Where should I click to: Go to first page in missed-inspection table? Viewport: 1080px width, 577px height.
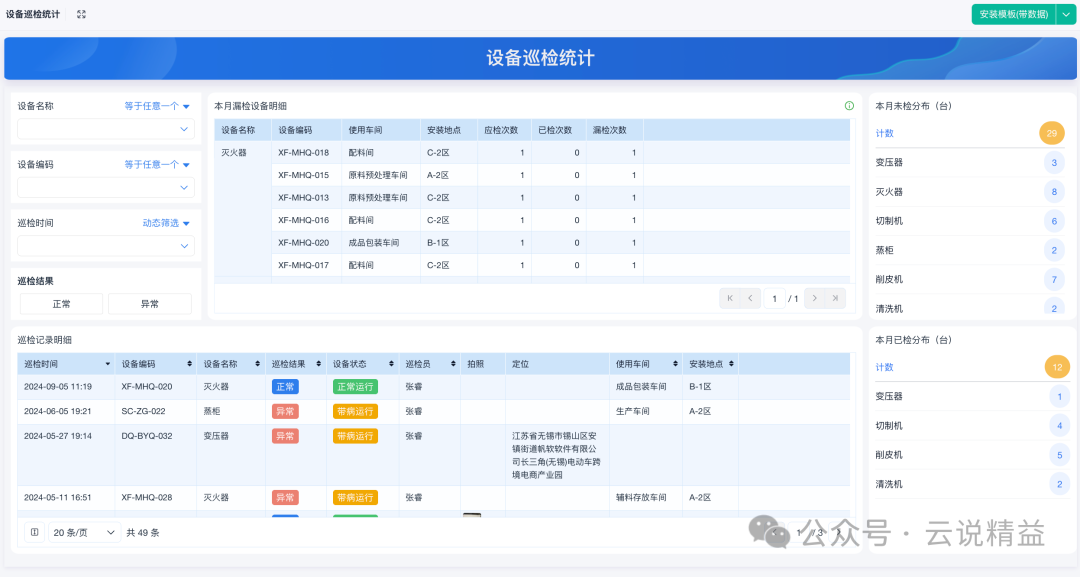point(729,298)
